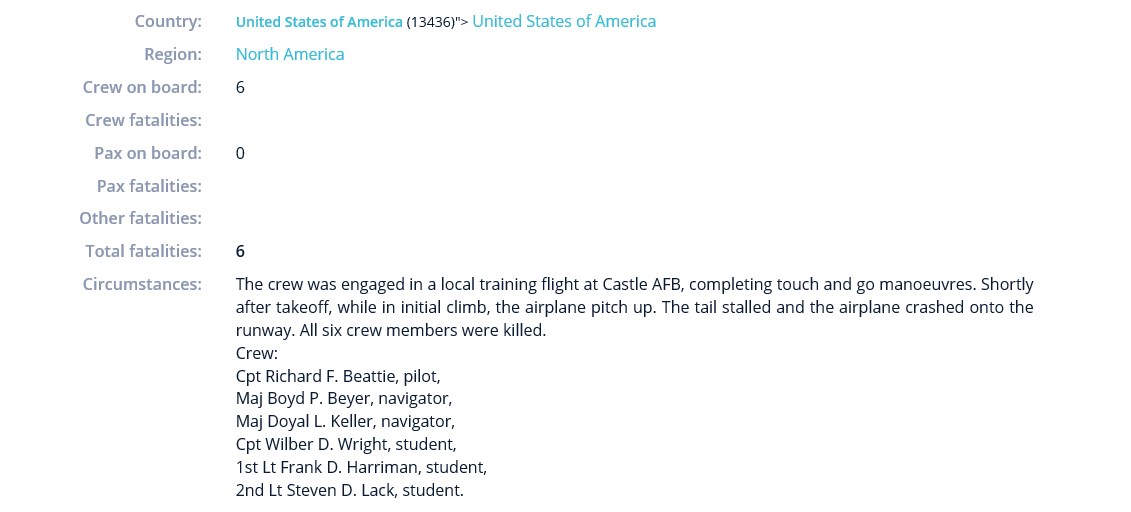
Task: Click the Total fatalities value 6
Action: (240, 251)
